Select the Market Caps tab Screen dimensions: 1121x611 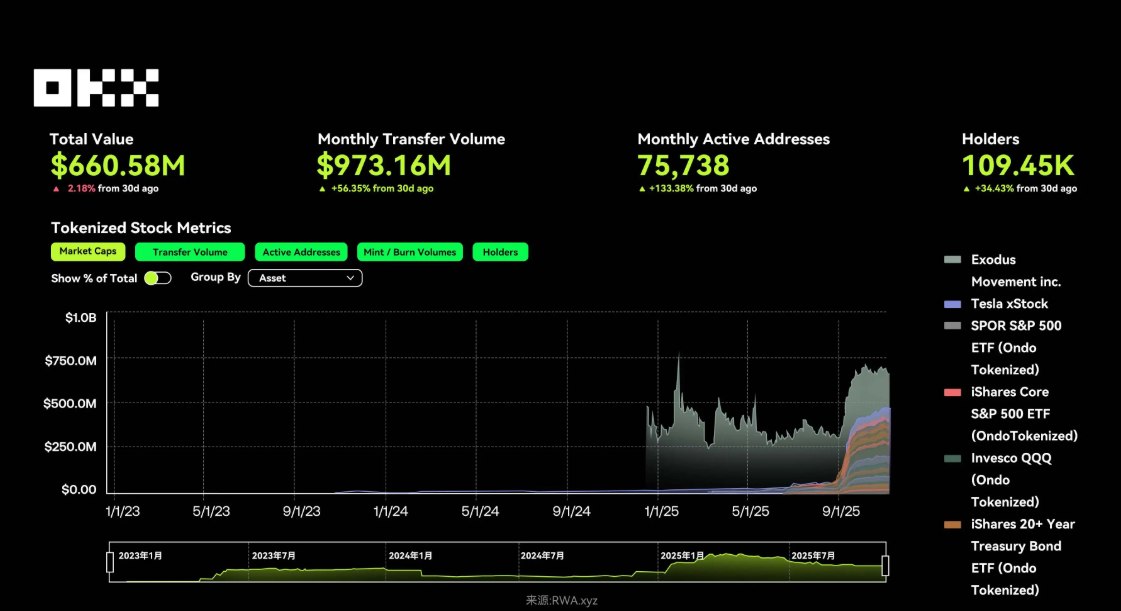click(89, 252)
